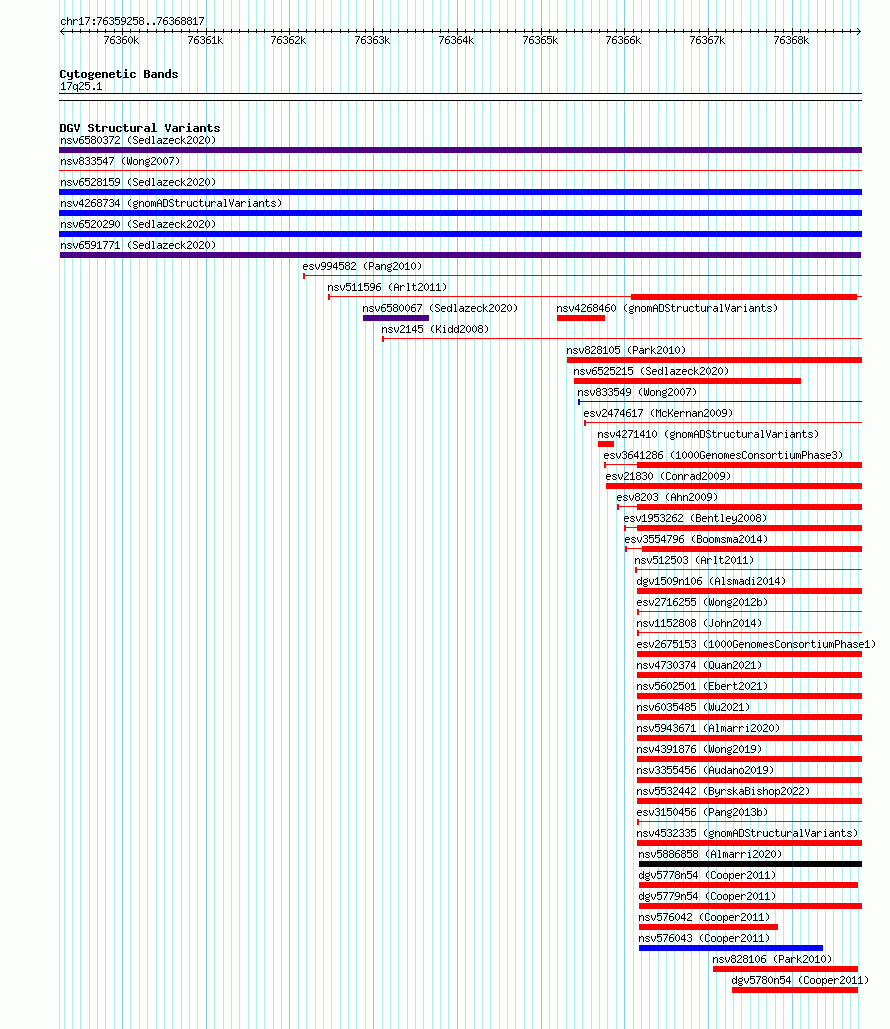Open variant label nsv6035485 (Wu2021)
Viewport: 890px width, 1029px height.
pos(693,707)
